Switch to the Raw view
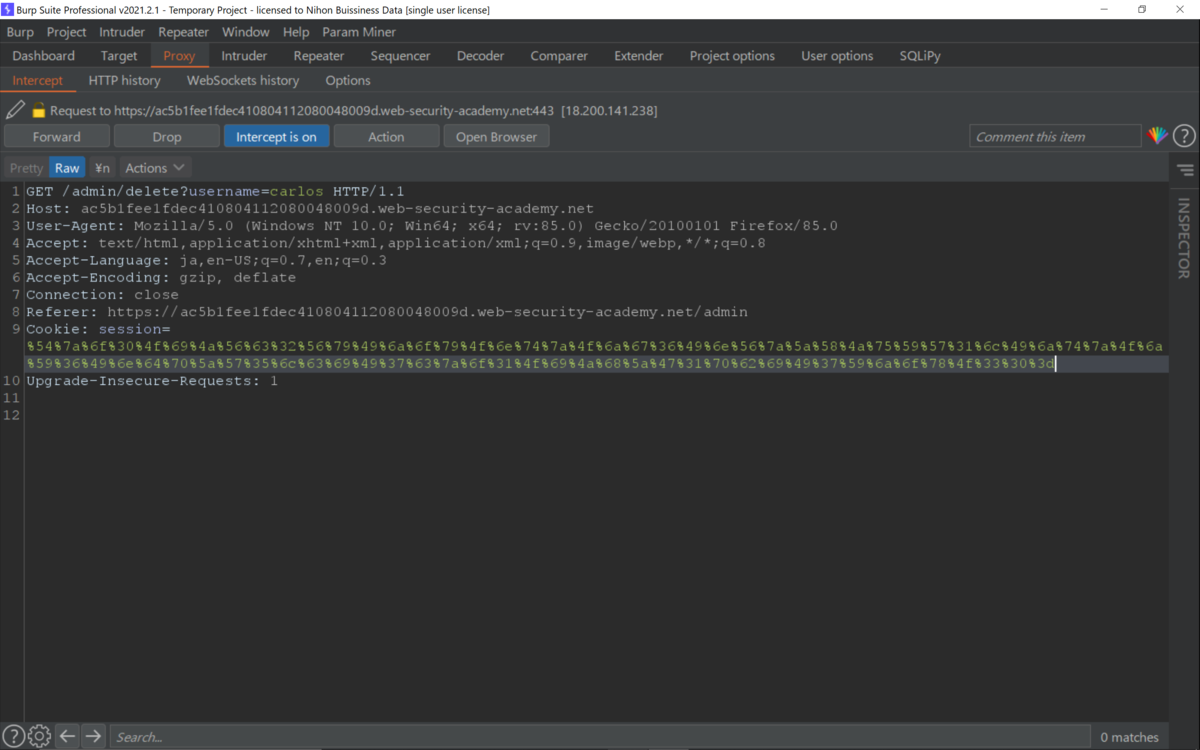Image resolution: width=1200 pixels, height=750 pixels. coord(67,168)
